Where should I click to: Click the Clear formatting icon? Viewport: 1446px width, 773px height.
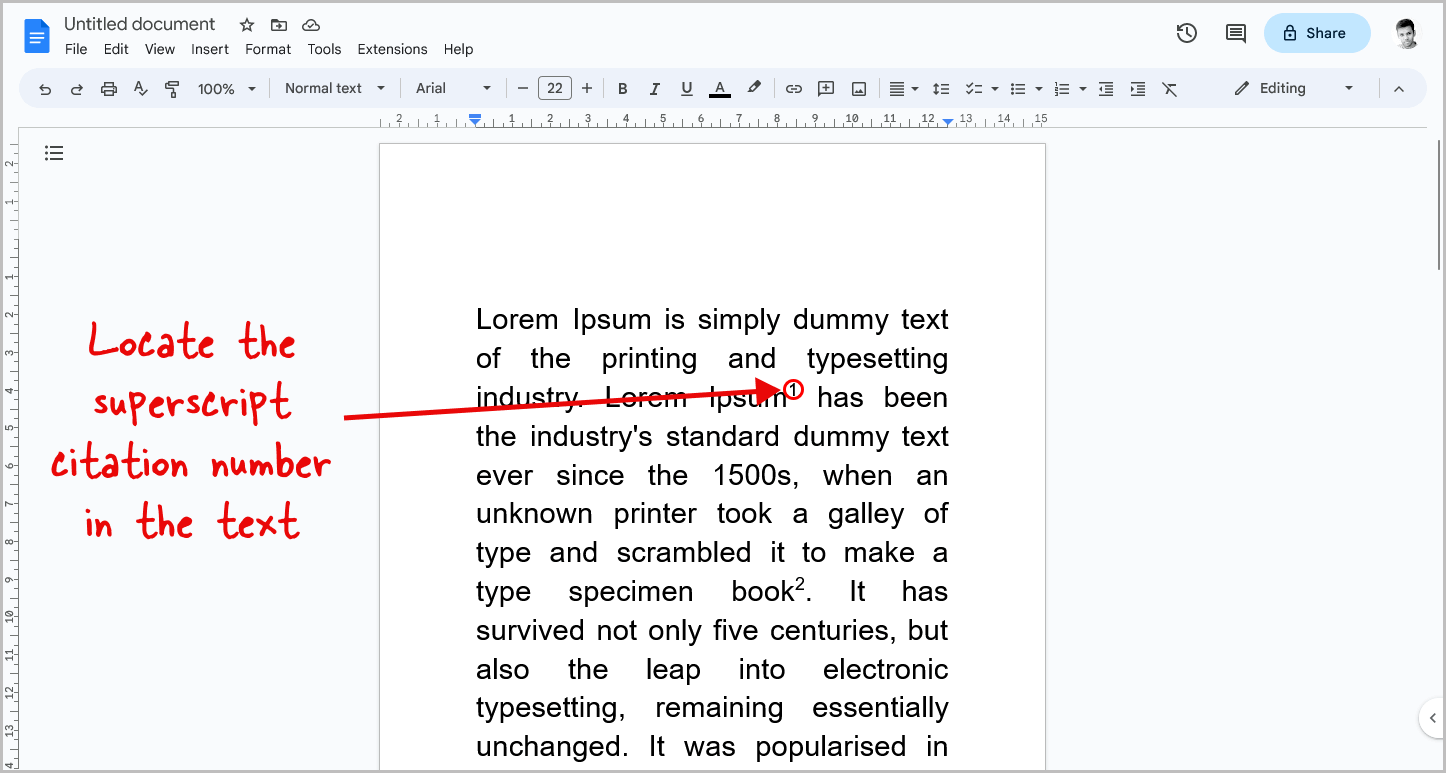(x=1170, y=88)
